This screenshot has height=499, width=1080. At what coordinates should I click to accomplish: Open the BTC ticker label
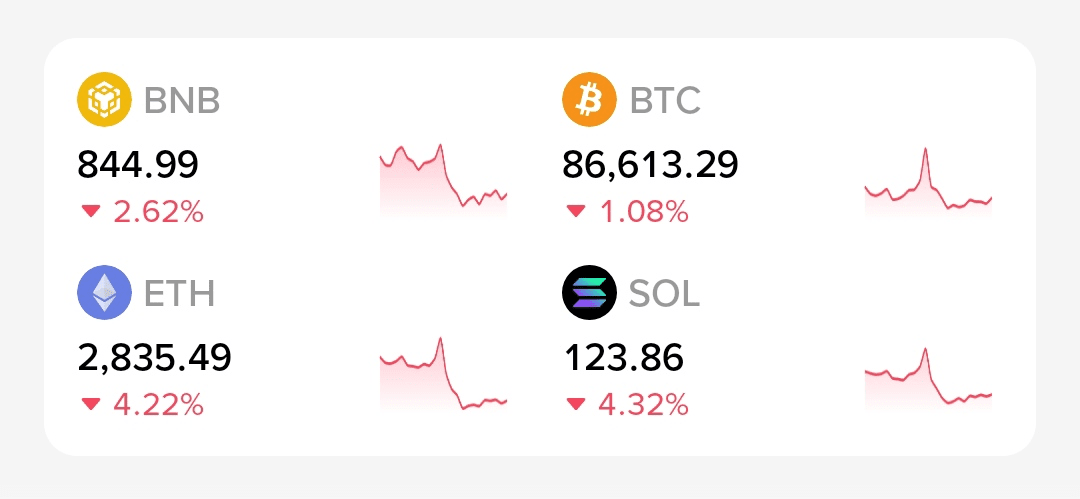pos(665,101)
